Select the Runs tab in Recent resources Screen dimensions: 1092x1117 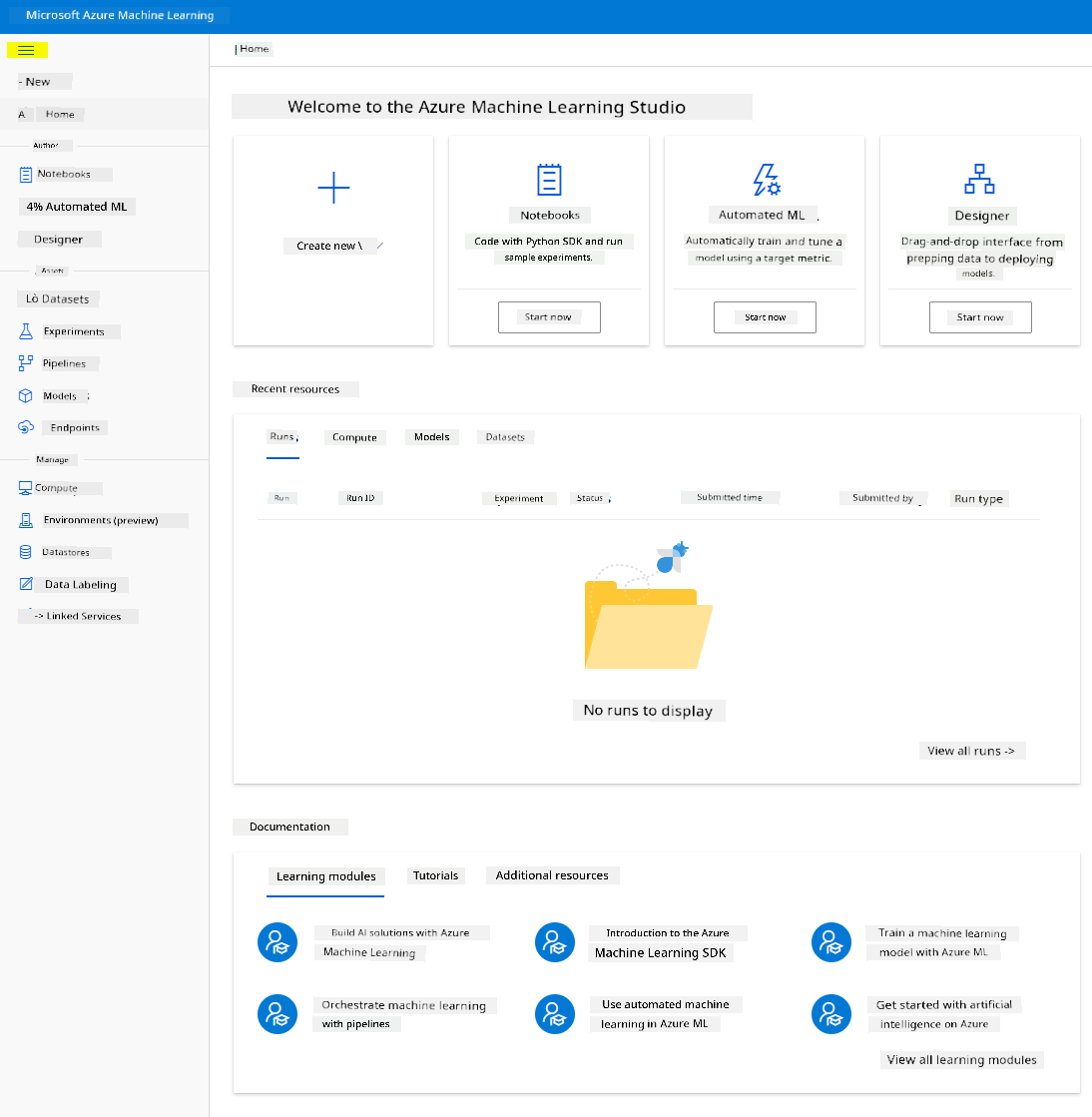tap(282, 436)
